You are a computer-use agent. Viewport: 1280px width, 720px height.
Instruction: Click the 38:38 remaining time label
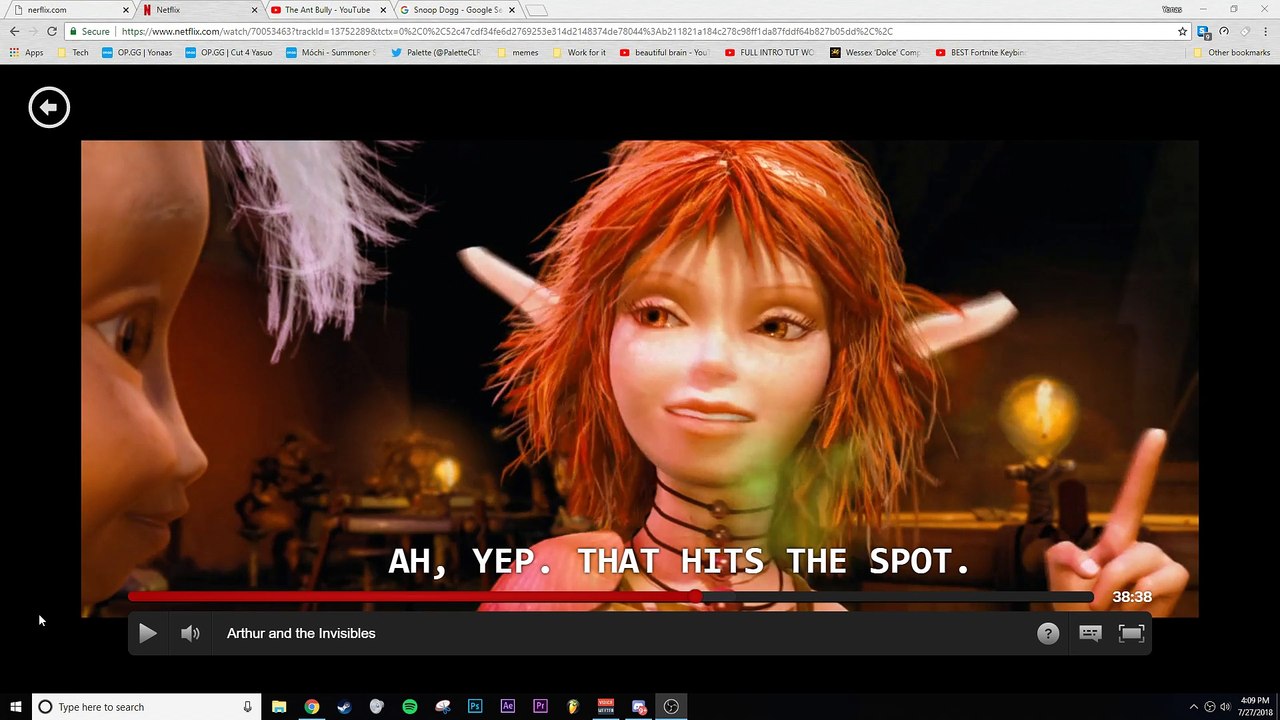point(1132,597)
